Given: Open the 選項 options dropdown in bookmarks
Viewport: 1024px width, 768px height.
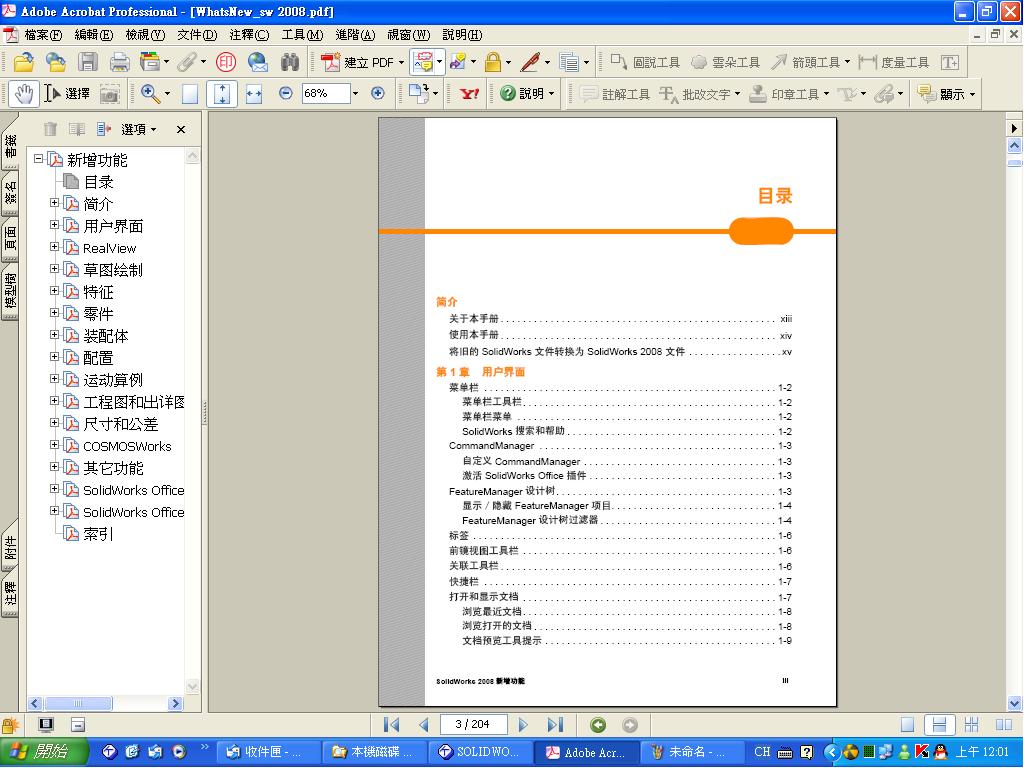Looking at the screenshot, I should tap(139, 129).
